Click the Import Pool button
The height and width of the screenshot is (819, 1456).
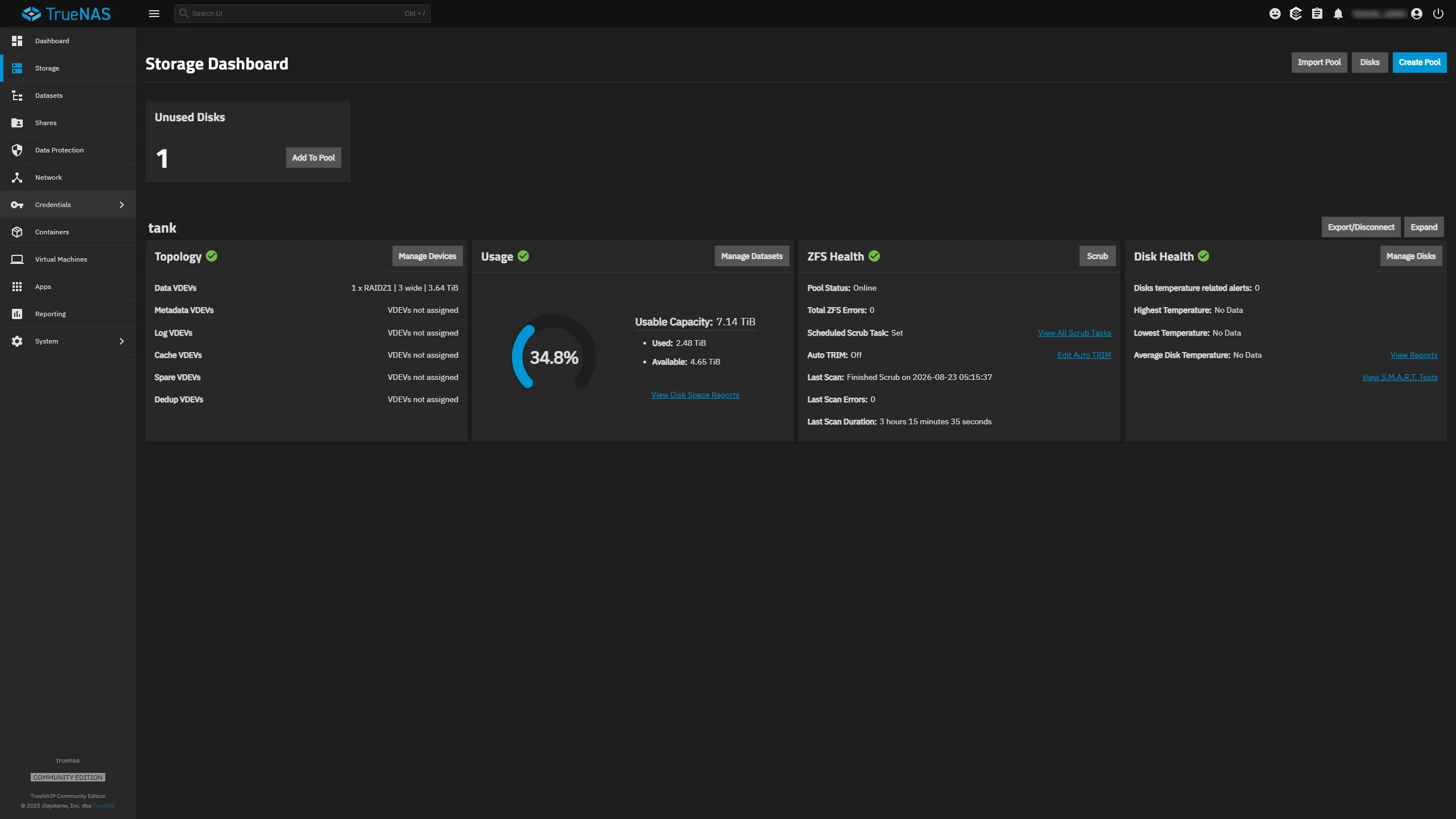tap(1319, 63)
